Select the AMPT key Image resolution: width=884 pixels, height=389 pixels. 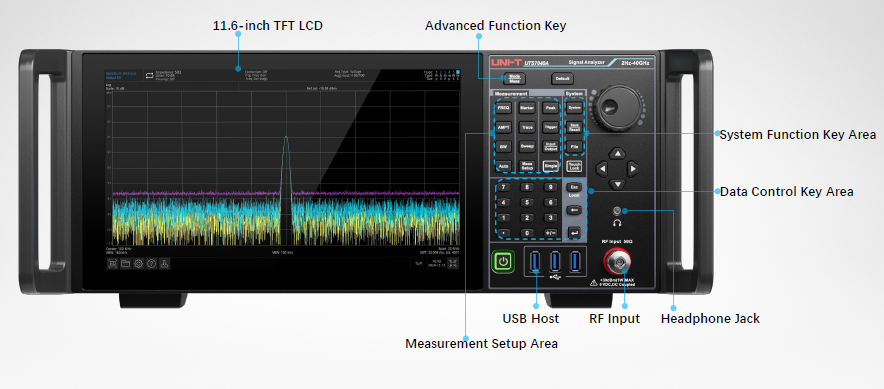[x=503, y=127]
